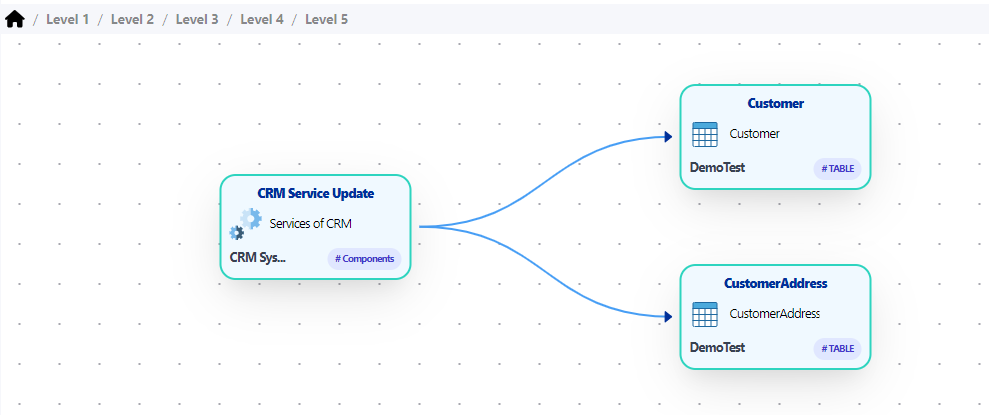This screenshot has height=415, width=989.
Task: Select the CustomerAddress node title
Action: (x=775, y=283)
